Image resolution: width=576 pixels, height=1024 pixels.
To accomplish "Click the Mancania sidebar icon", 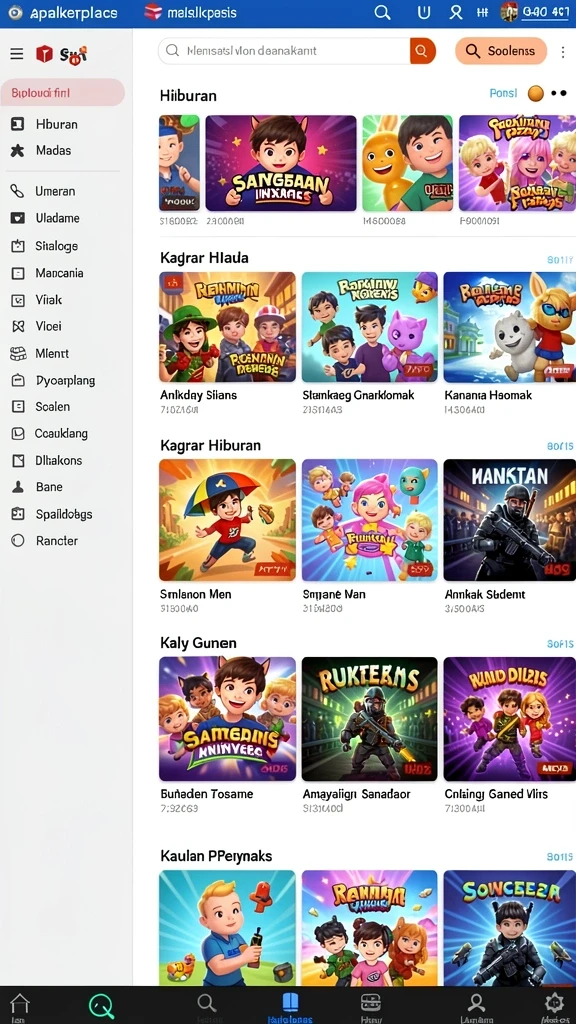I will pos(18,273).
